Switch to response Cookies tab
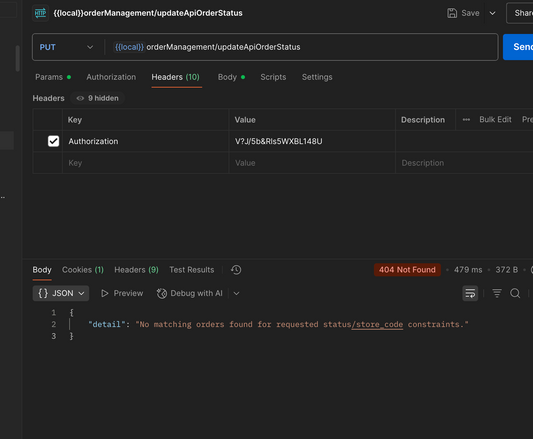The image size is (533, 439). pos(83,270)
